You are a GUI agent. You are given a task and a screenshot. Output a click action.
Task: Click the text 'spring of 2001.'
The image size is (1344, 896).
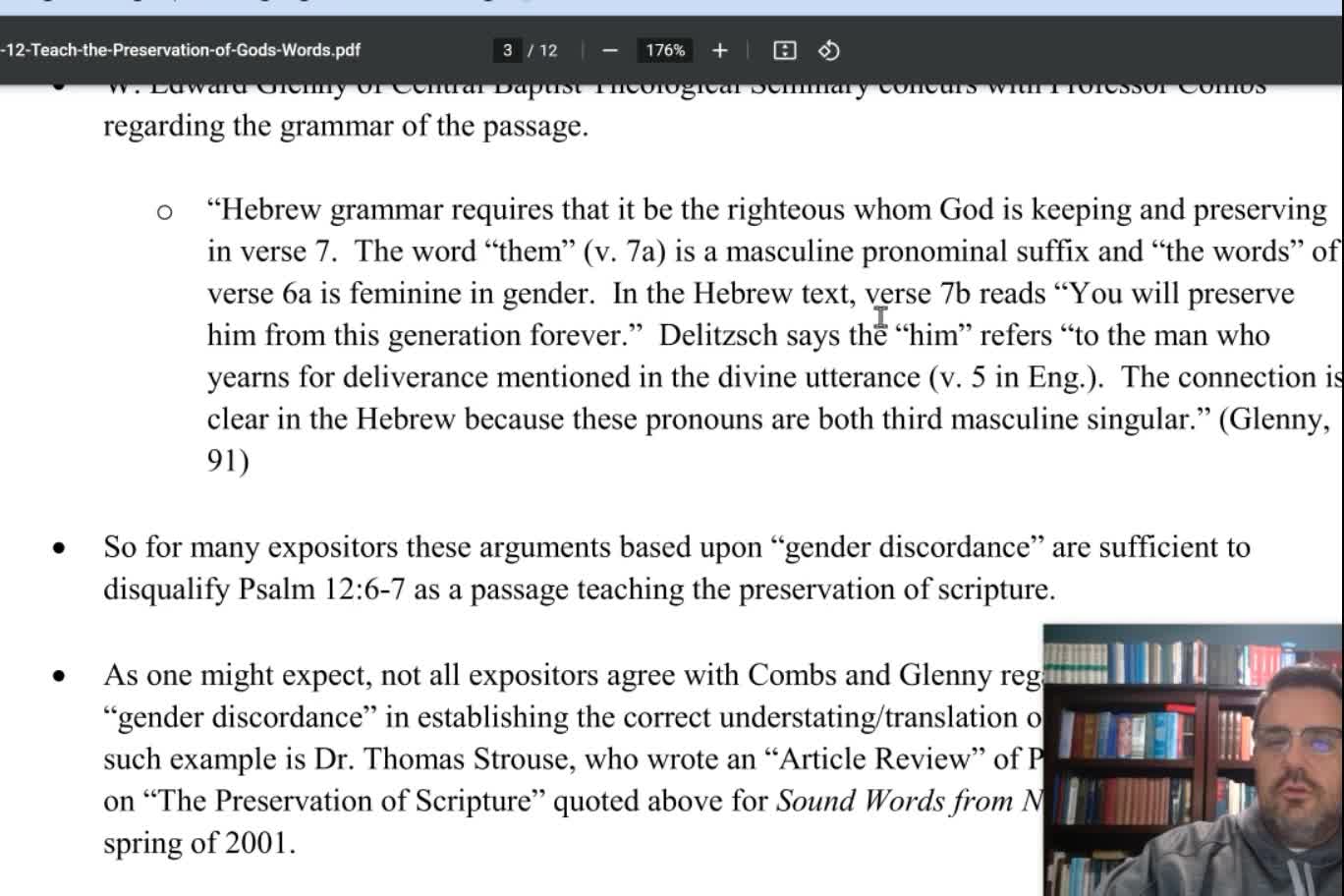199,844
